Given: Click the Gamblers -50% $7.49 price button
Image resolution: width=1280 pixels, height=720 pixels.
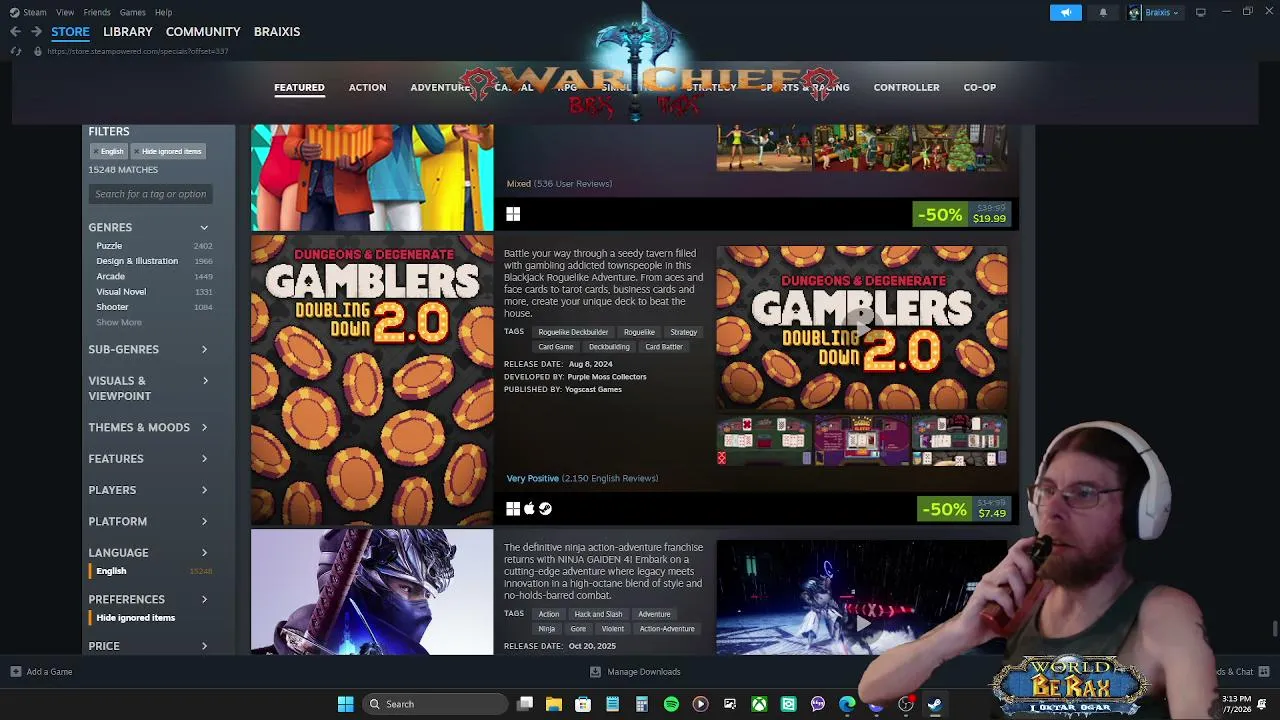Looking at the screenshot, I should (x=966, y=509).
